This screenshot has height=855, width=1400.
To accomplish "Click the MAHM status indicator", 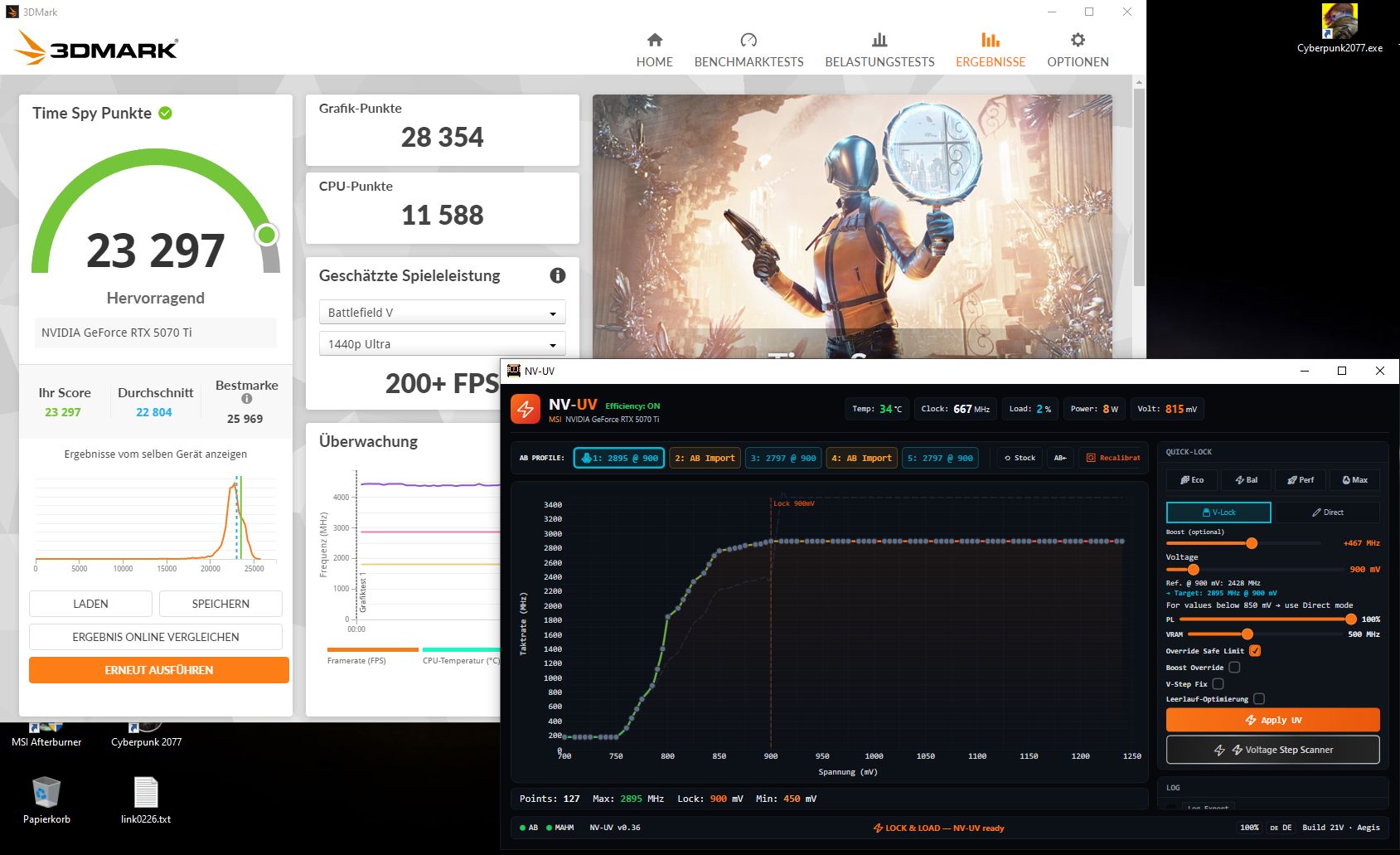I will pos(560,828).
